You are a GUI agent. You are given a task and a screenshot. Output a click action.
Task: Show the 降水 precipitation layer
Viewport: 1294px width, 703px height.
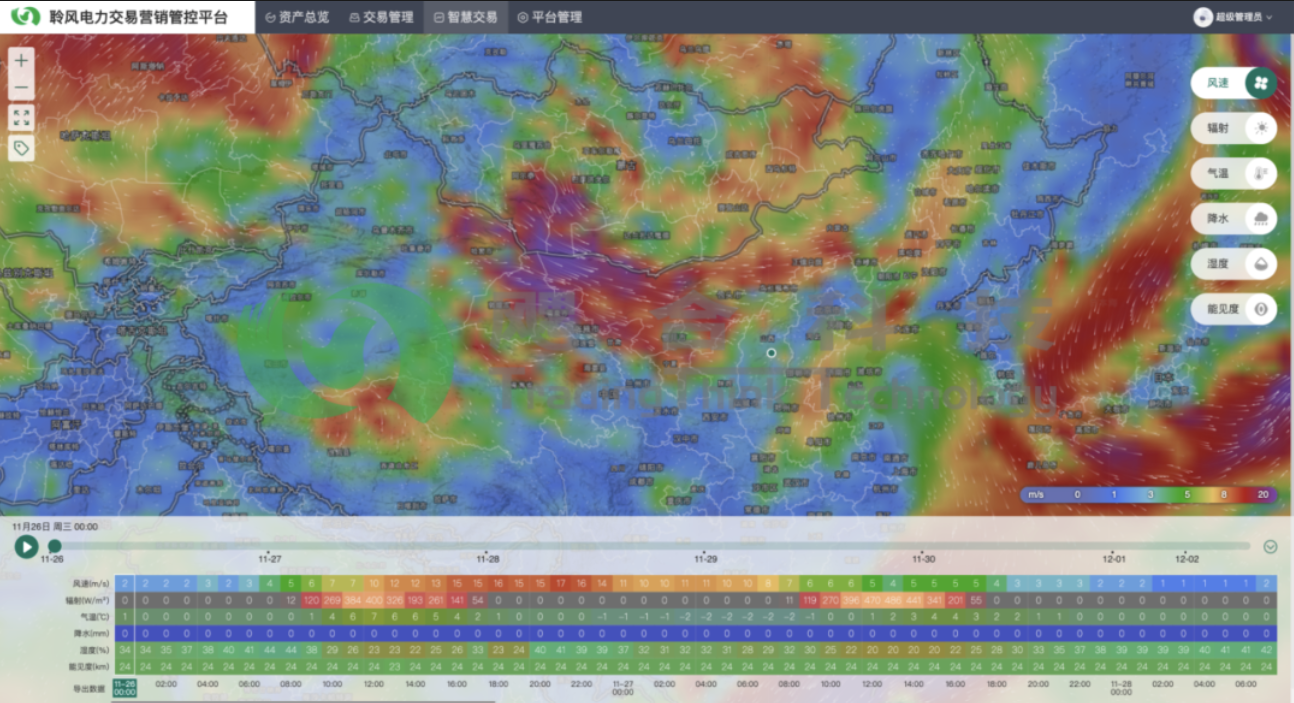point(1233,218)
